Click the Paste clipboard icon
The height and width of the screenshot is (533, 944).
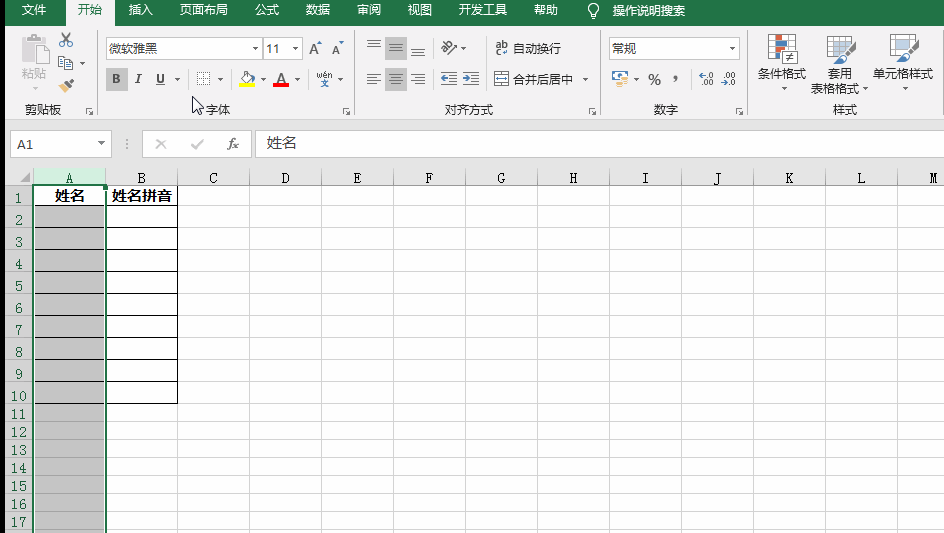[x=34, y=50]
